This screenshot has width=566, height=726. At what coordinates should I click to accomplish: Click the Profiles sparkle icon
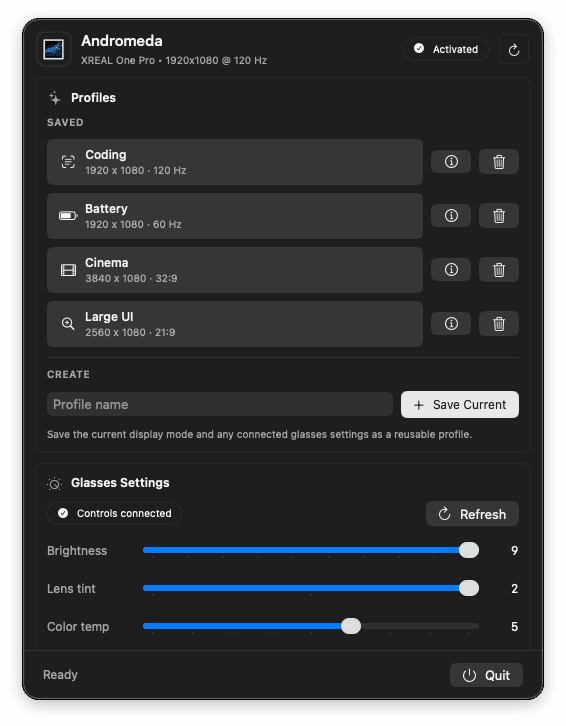(x=55, y=98)
